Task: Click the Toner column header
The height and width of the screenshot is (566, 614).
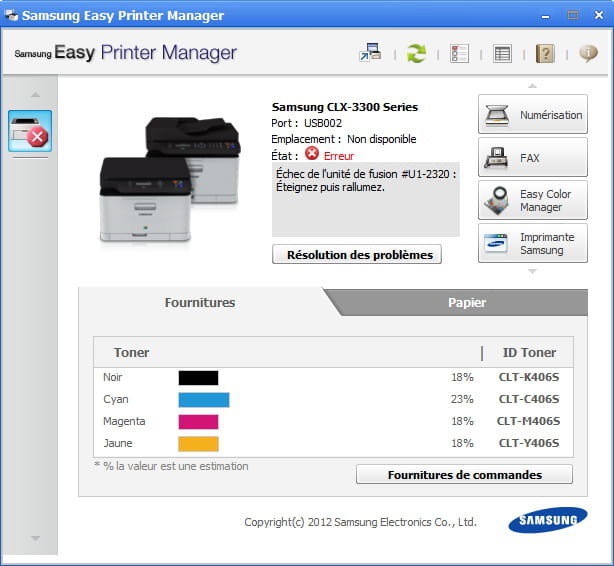Action: tap(131, 353)
